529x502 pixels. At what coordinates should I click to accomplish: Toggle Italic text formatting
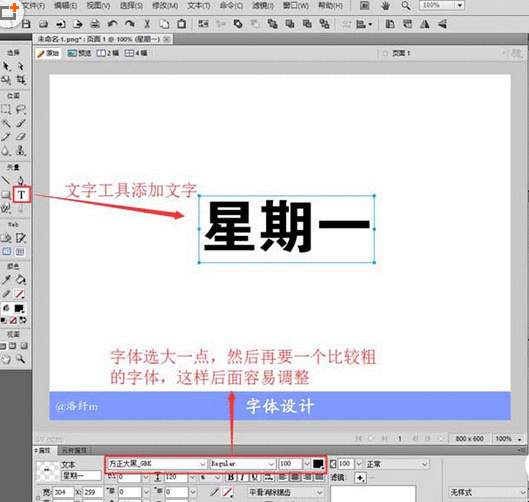coord(242,477)
